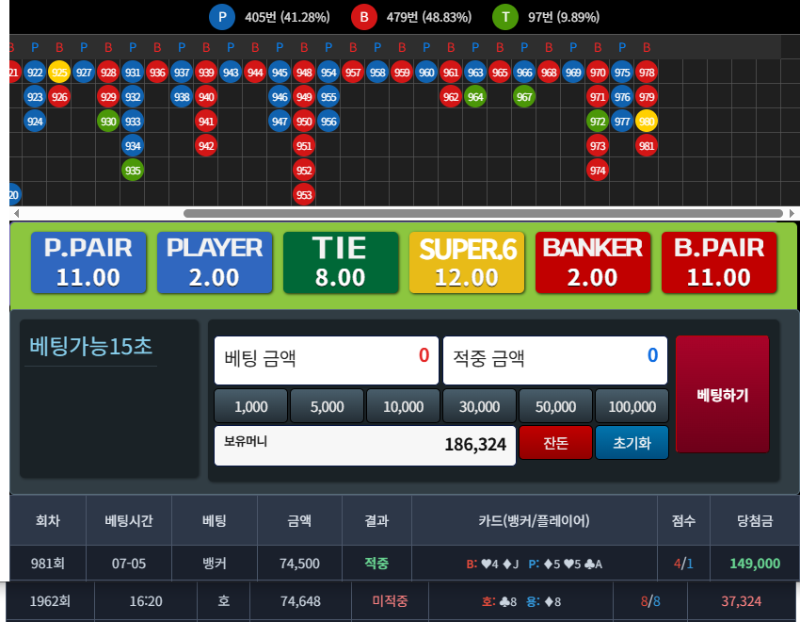Click the green T tie stats icon
Viewport: 800px width, 622px height.
tap(505, 17)
